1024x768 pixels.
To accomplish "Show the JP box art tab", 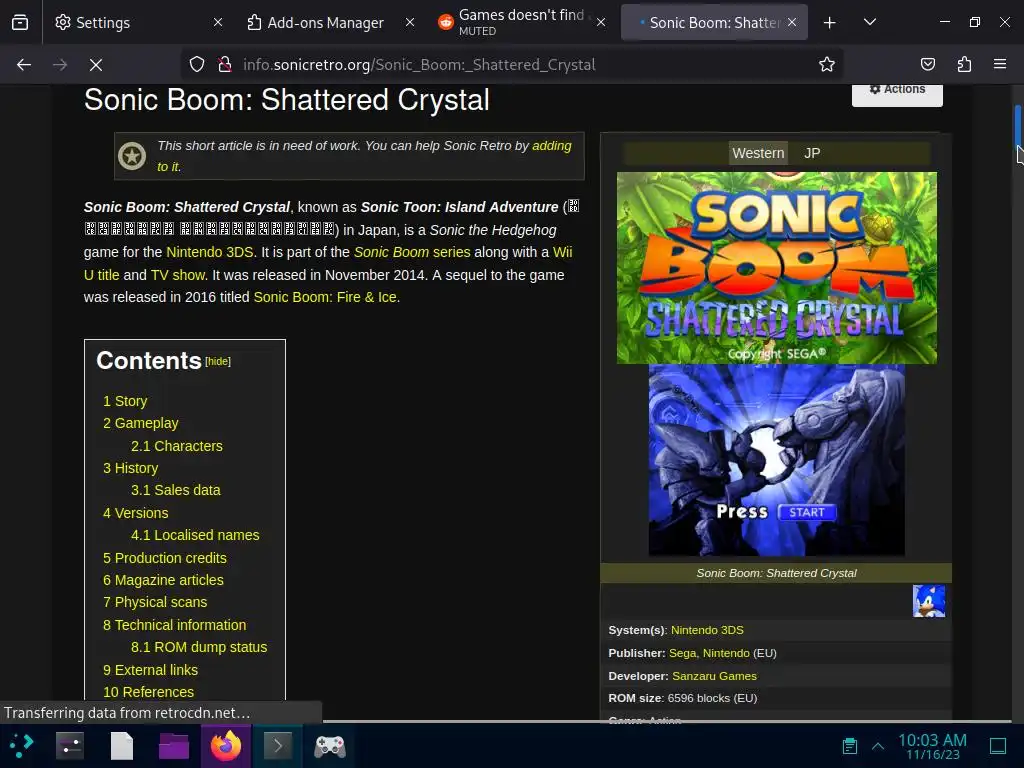I will click(812, 153).
